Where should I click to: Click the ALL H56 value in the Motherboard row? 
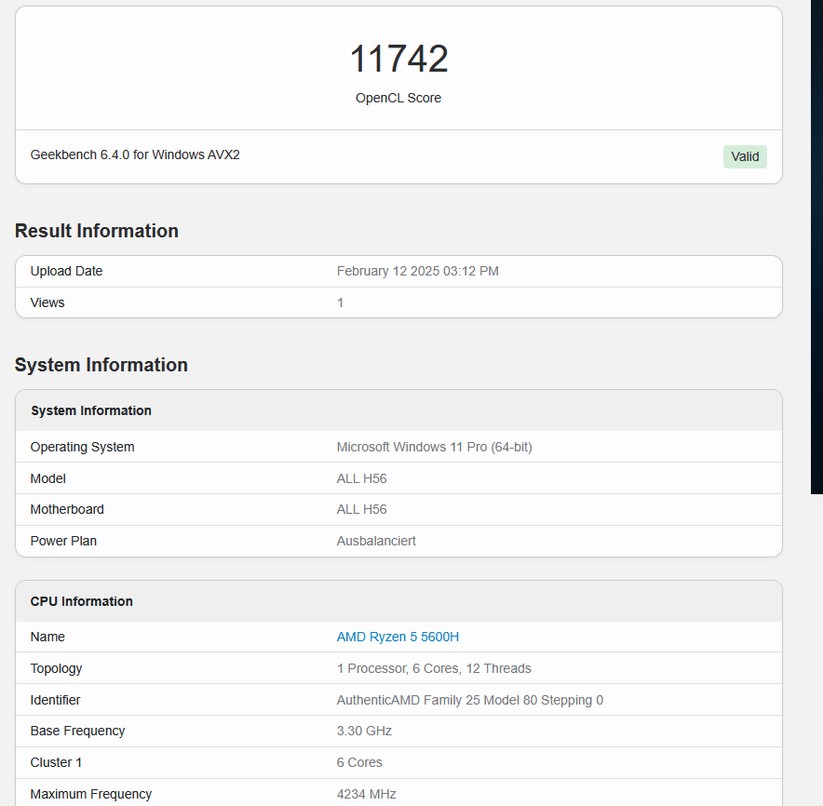(x=361, y=510)
